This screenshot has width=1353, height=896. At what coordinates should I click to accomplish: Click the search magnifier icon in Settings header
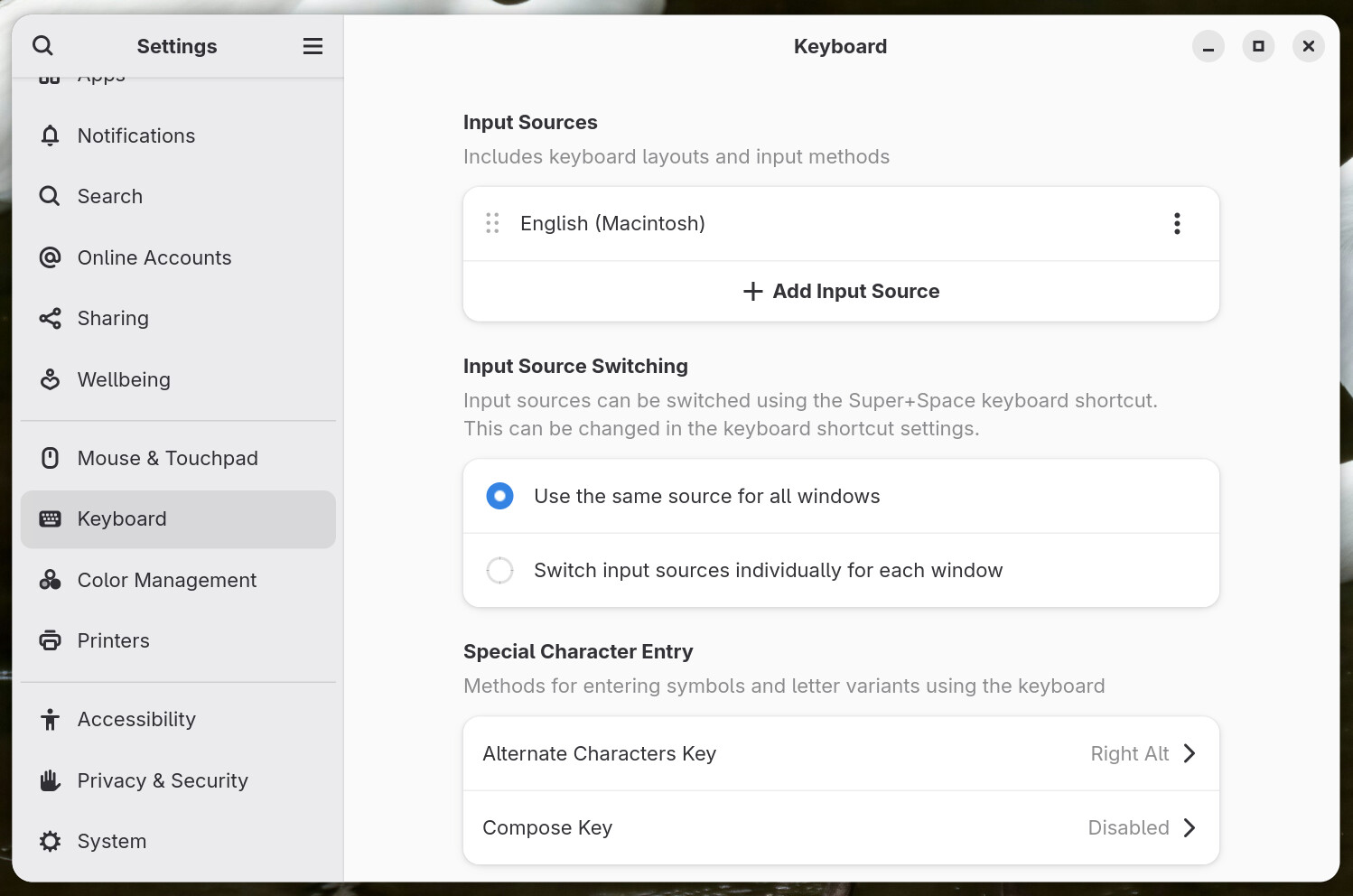(42, 46)
